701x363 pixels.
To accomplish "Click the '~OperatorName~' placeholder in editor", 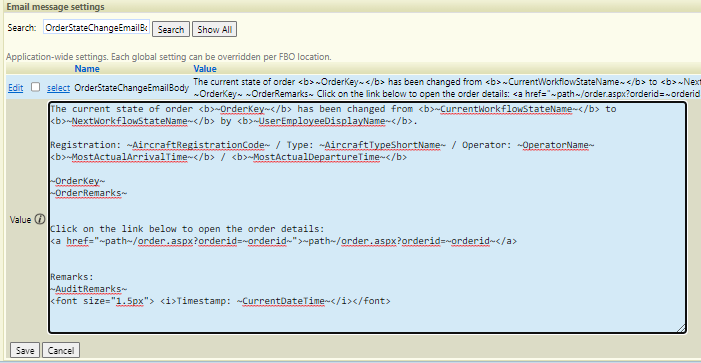I will pos(556,145).
